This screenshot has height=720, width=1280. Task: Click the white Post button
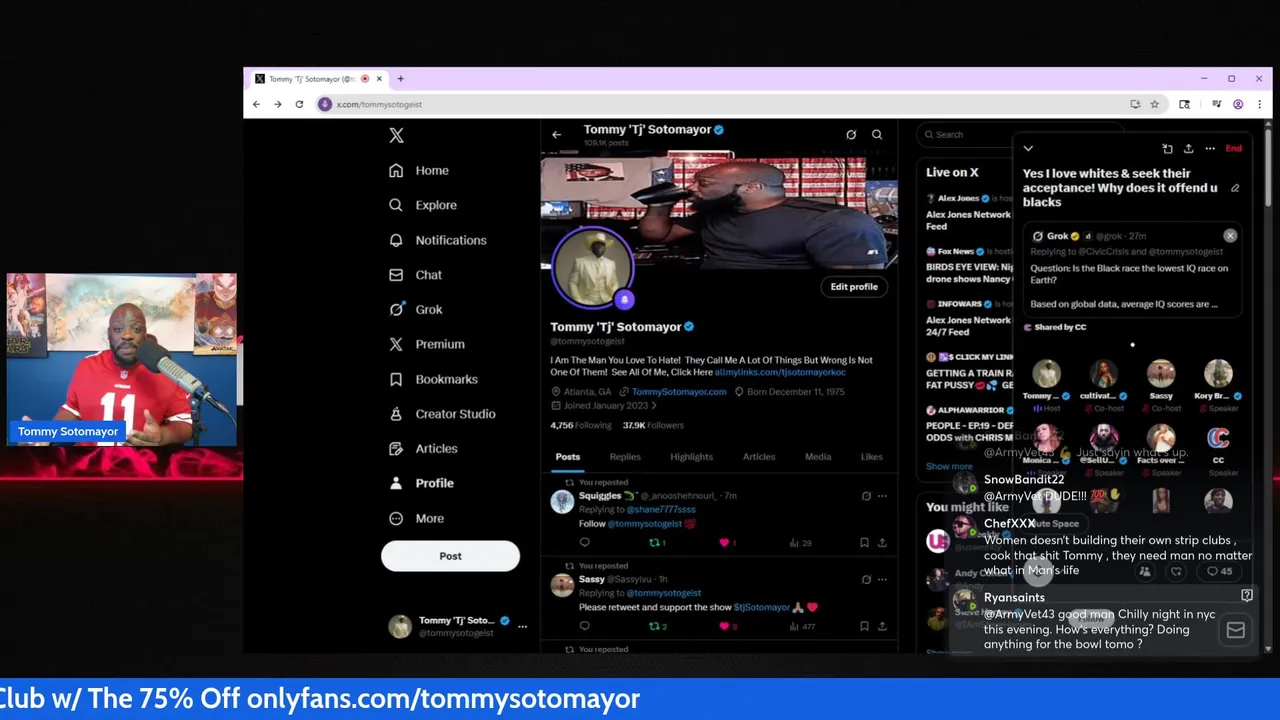(450, 556)
